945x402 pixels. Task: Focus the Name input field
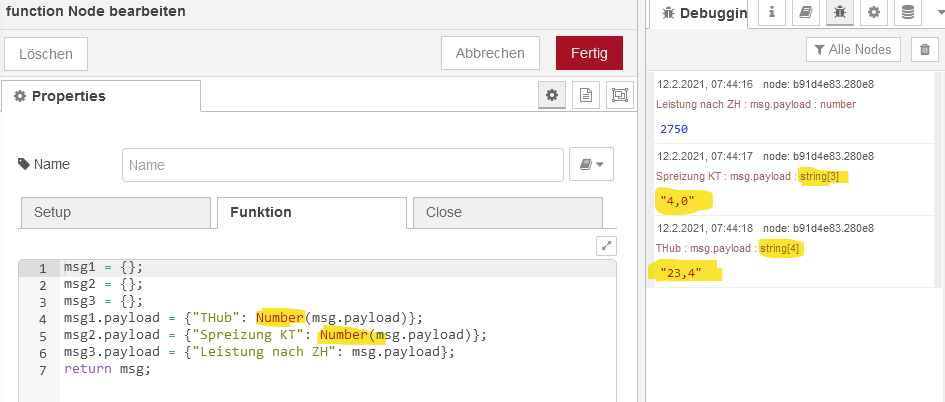(x=343, y=165)
